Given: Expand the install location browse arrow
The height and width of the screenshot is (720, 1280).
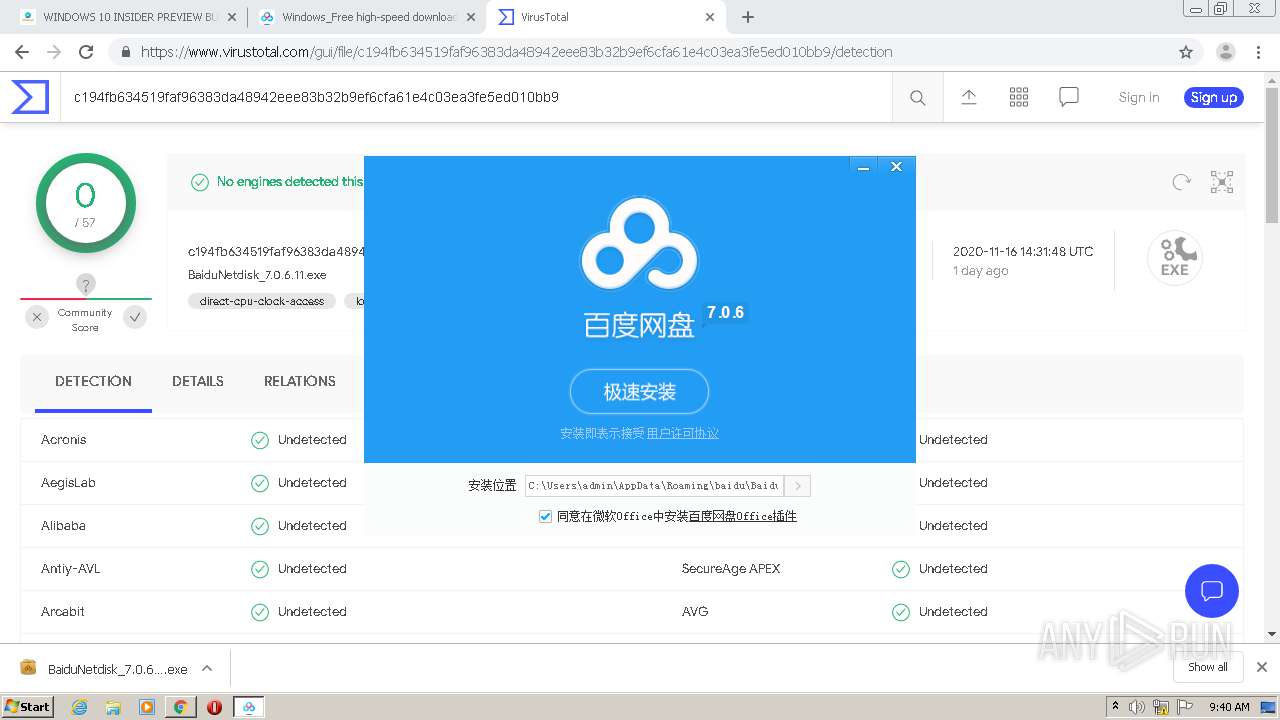Looking at the screenshot, I should pos(797,486).
